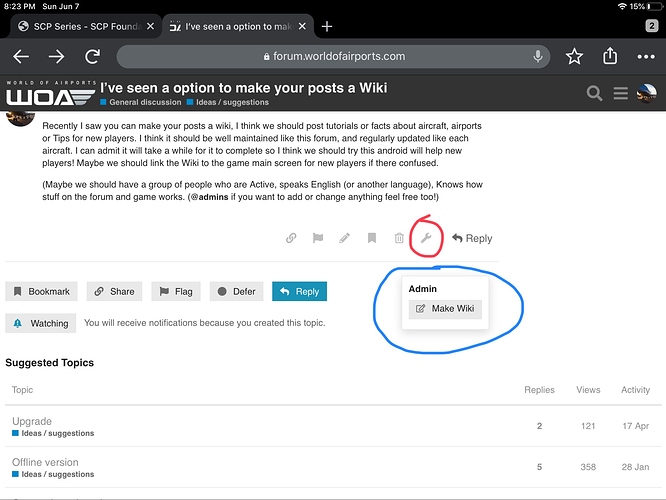Click the post's Reply arrow button

(472, 238)
